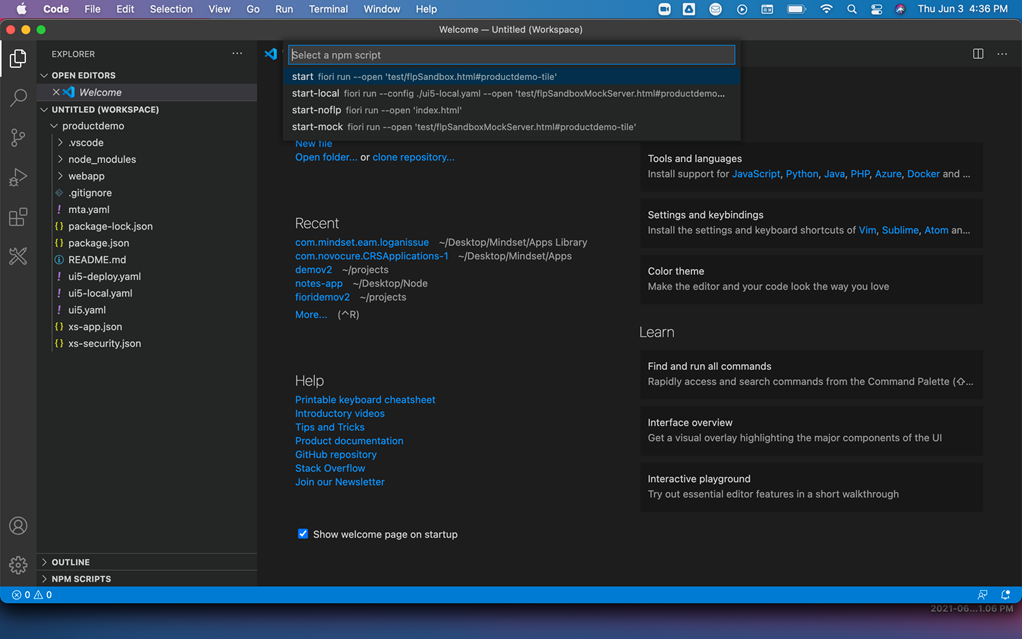Open Printable keyboard cheatsheet link

tap(365, 400)
